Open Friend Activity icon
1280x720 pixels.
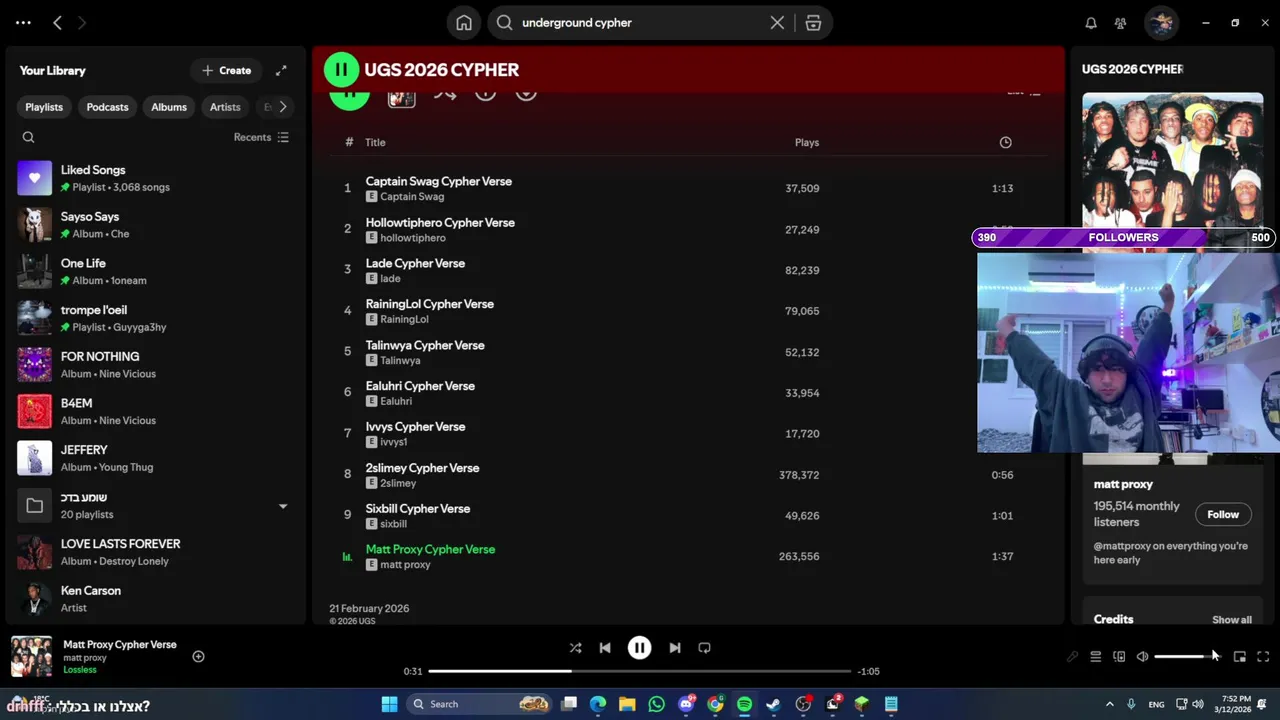click(x=1121, y=23)
